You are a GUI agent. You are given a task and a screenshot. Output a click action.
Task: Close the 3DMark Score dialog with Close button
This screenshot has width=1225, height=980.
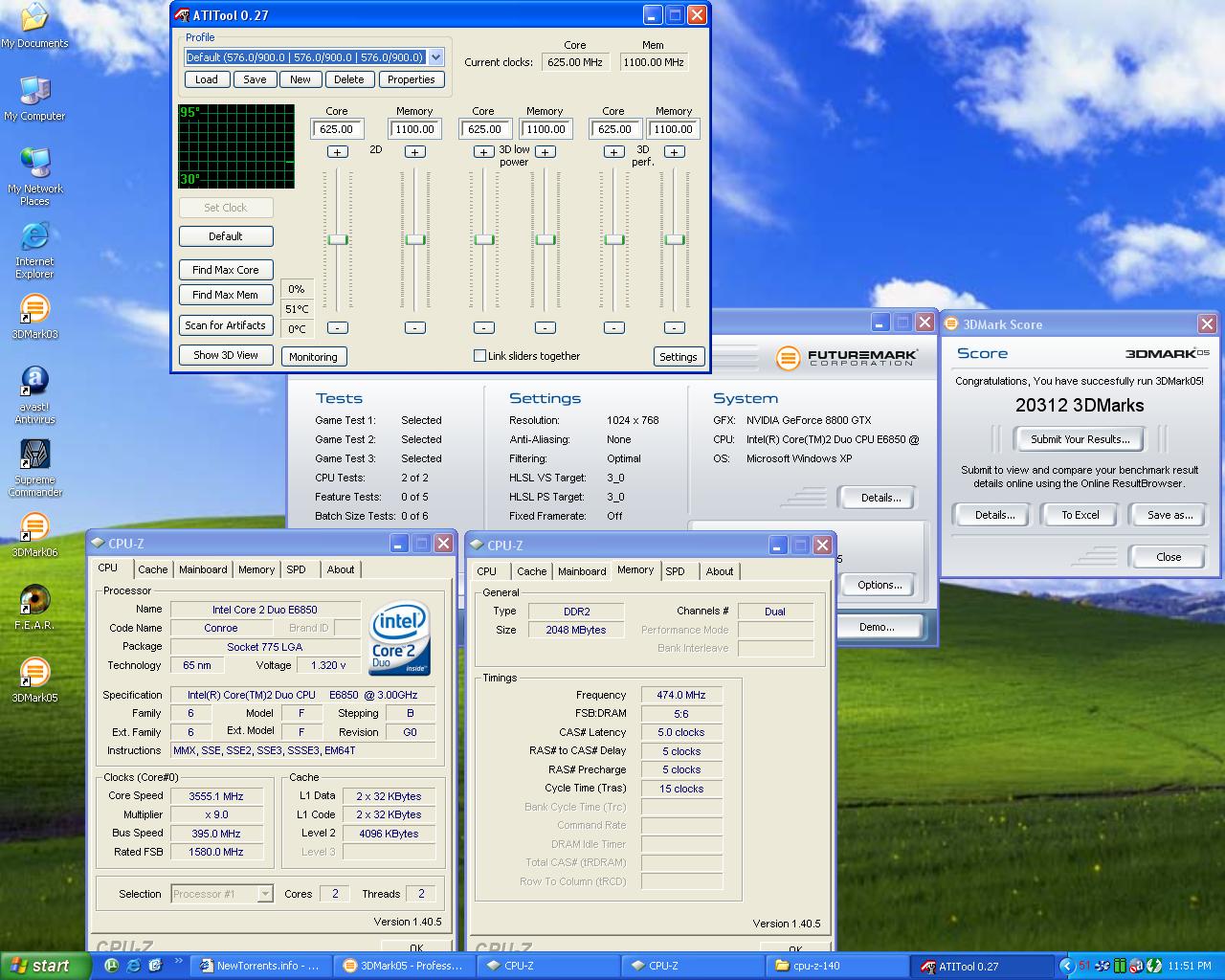pyautogui.click(x=1169, y=557)
